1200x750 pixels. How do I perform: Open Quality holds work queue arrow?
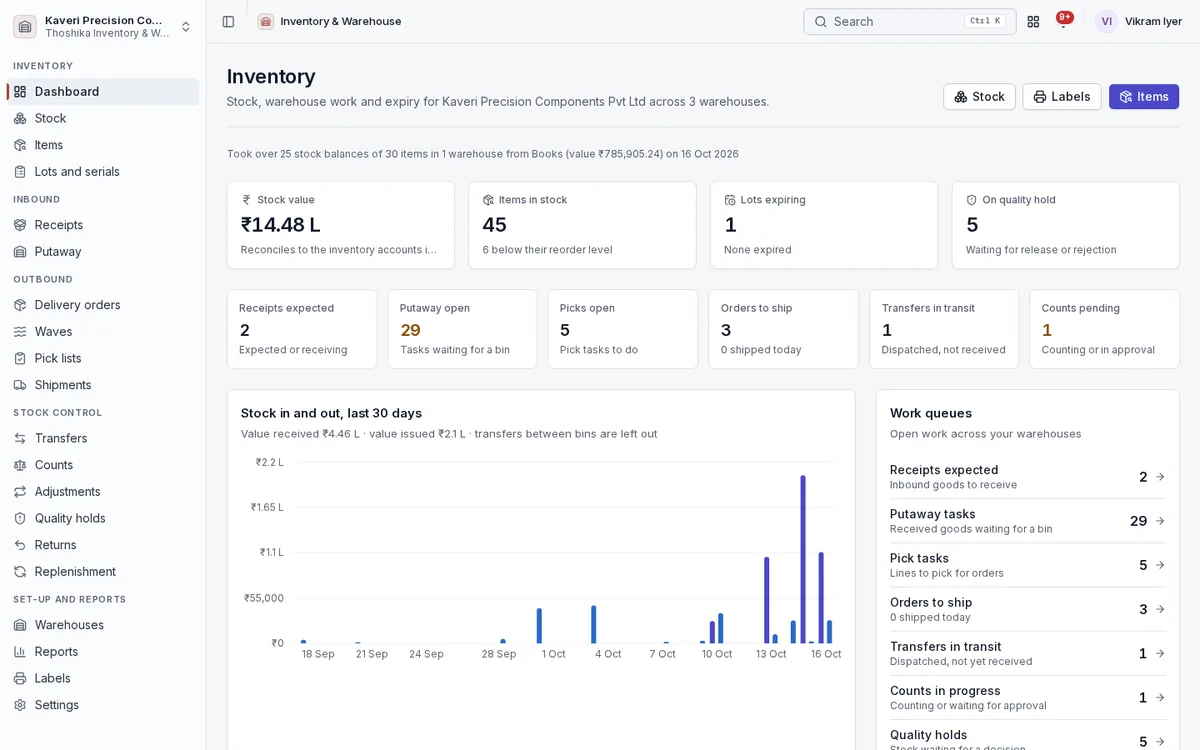pyautogui.click(x=1160, y=741)
